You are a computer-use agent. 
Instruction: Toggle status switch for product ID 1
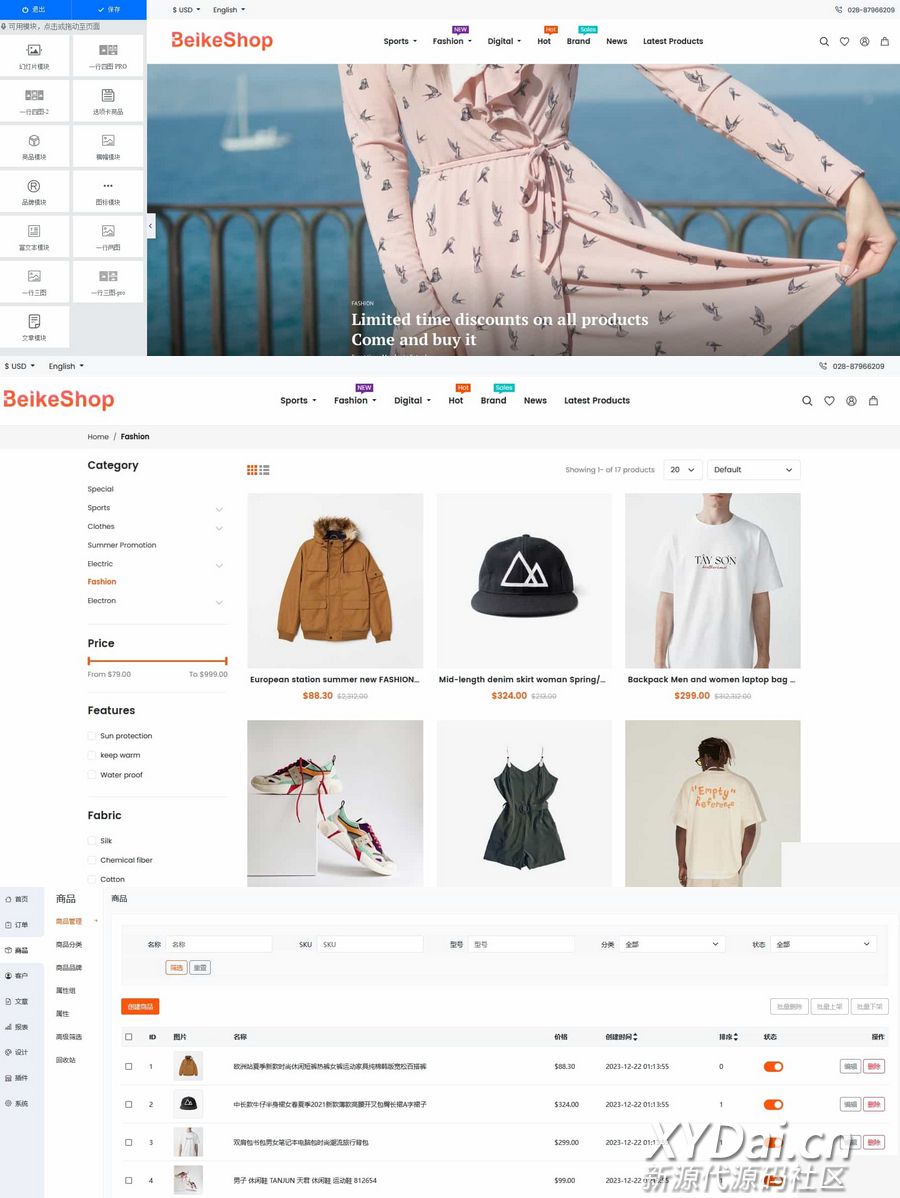pyautogui.click(x=773, y=1067)
